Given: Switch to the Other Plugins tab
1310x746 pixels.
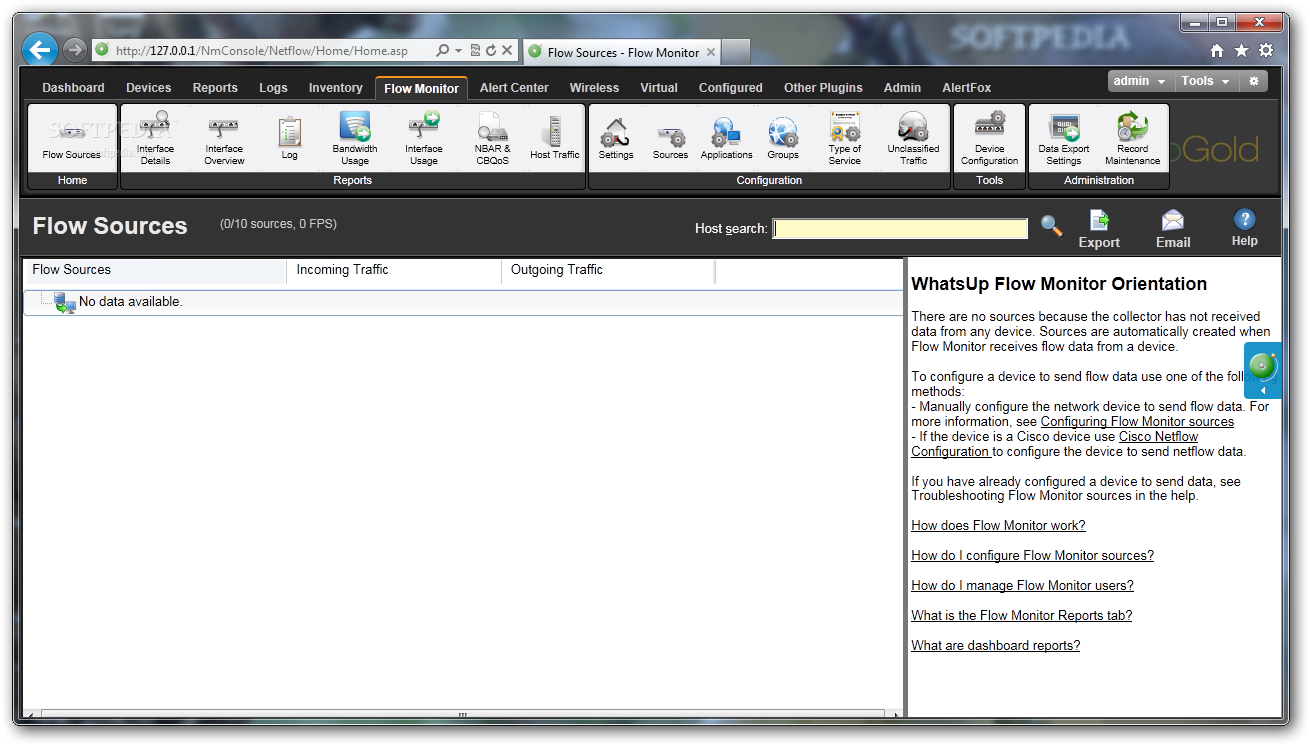Looking at the screenshot, I should [x=823, y=88].
